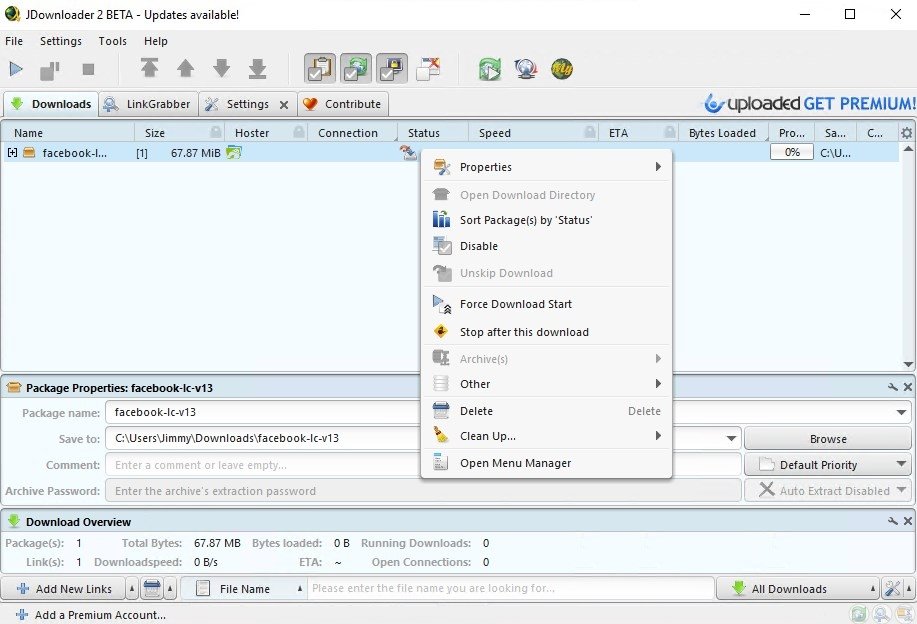917x624 pixels.
Task: Click the file name search field
Action: click(x=511, y=588)
